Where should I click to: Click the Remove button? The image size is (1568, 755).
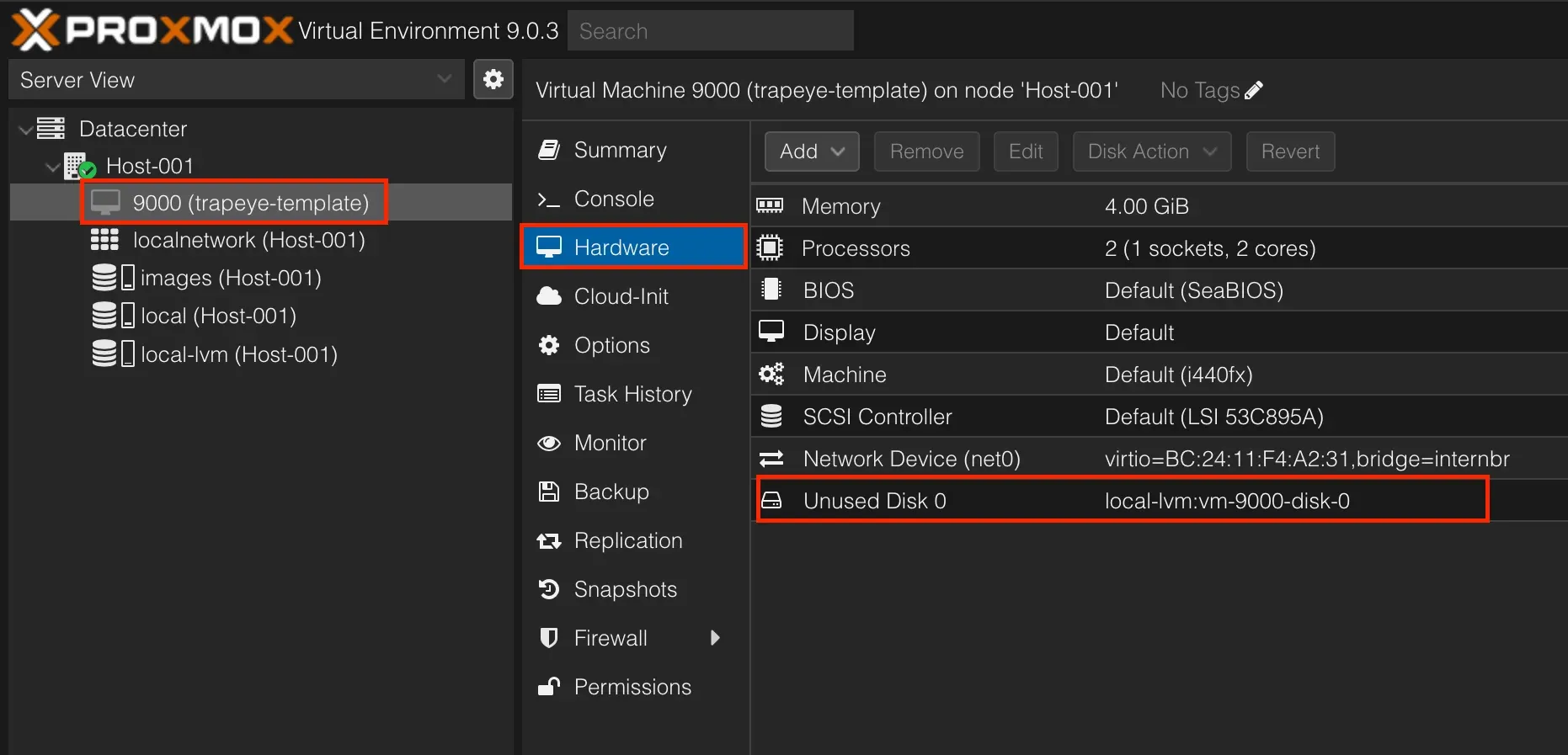[926, 152]
